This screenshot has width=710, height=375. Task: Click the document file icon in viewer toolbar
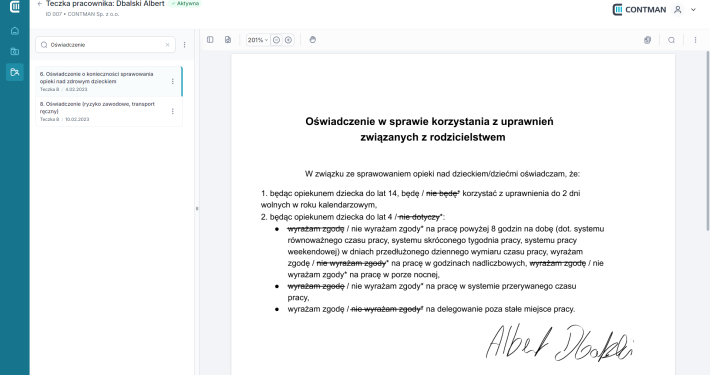228,40
